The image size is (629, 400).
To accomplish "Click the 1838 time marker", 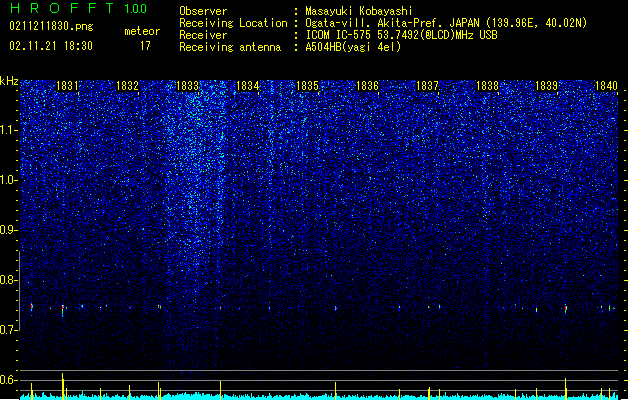I will tap(487, 86).
